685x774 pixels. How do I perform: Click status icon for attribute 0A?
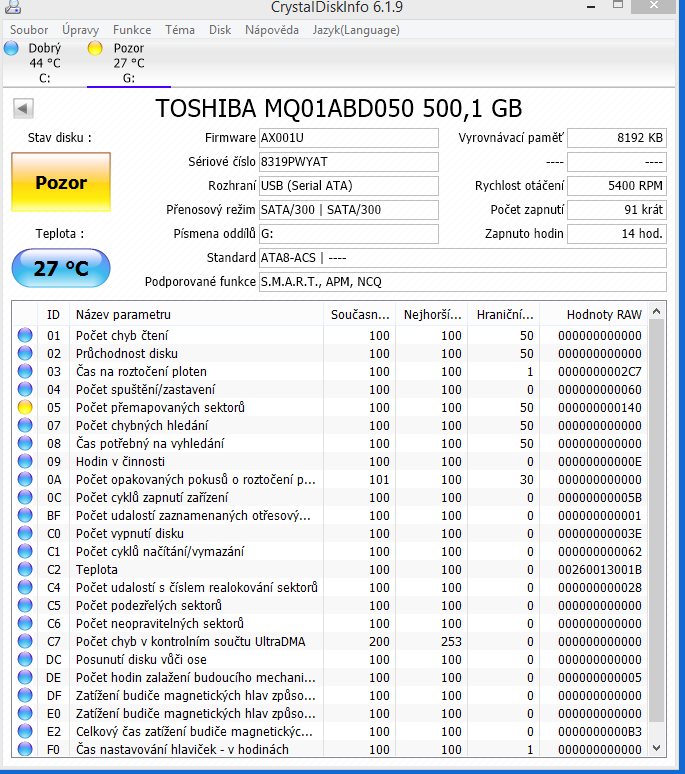coord(25,479)
